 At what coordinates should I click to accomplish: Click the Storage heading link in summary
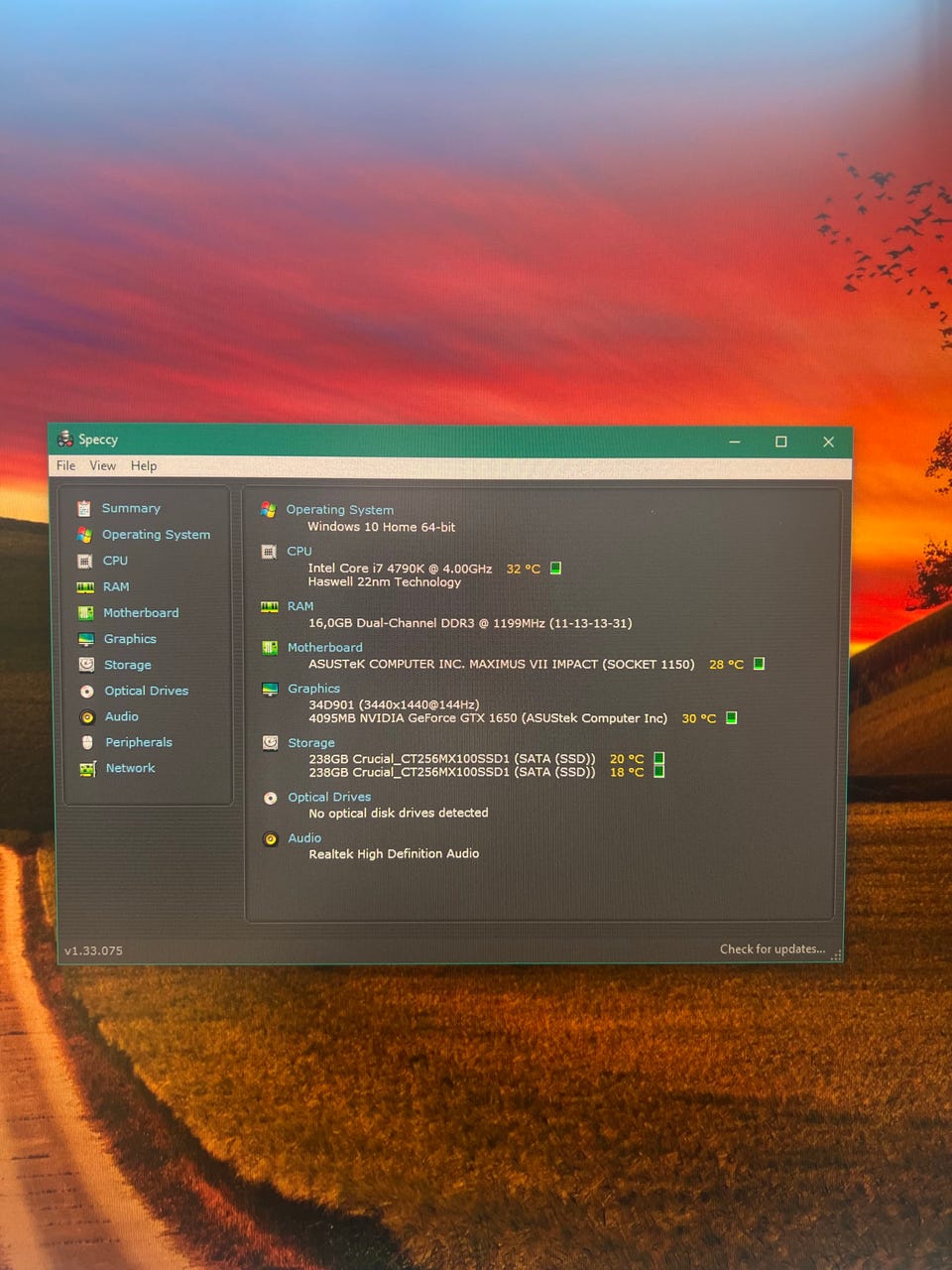(x=311, y=743)
